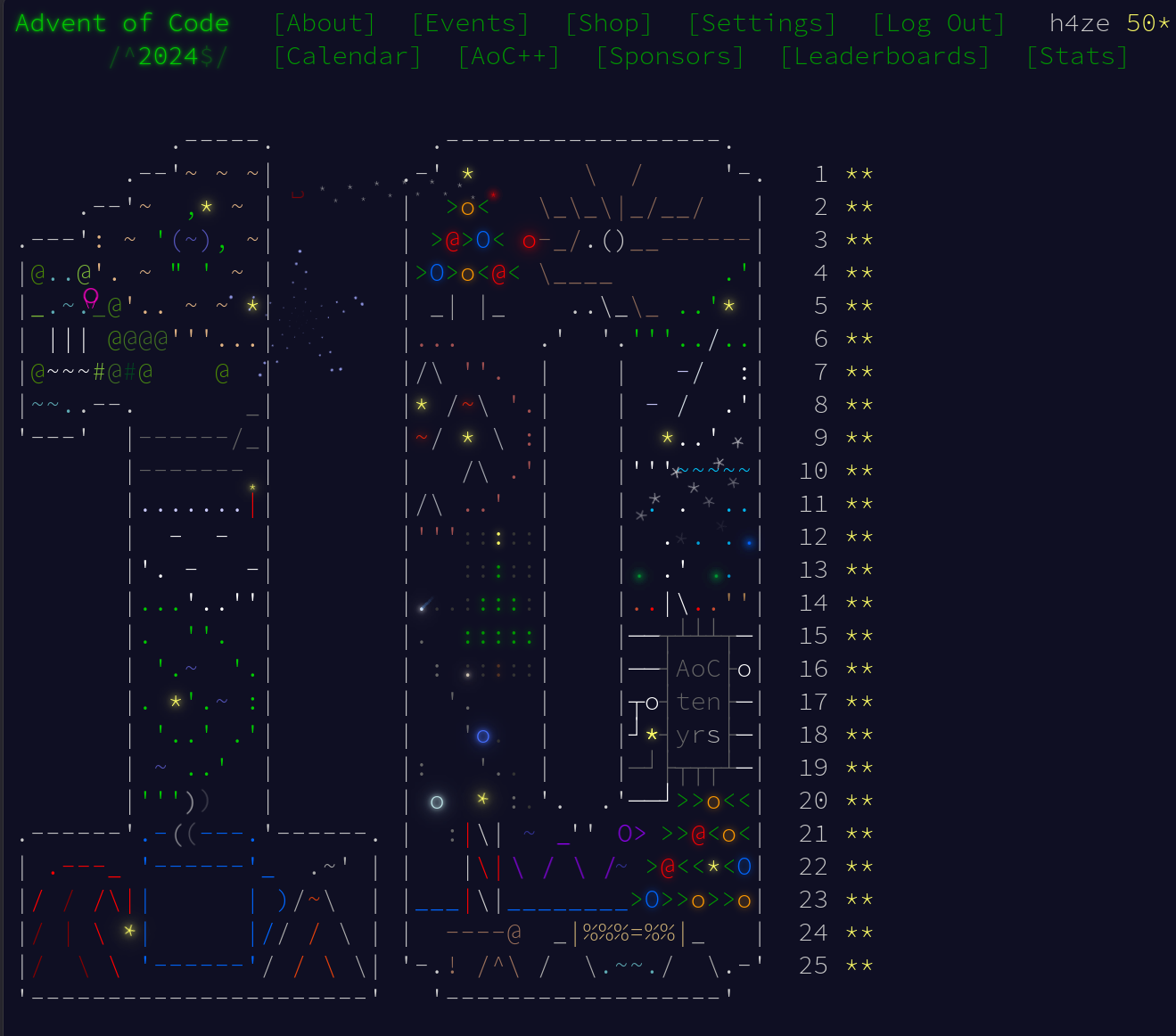Open day 16 puzzle

814,669
